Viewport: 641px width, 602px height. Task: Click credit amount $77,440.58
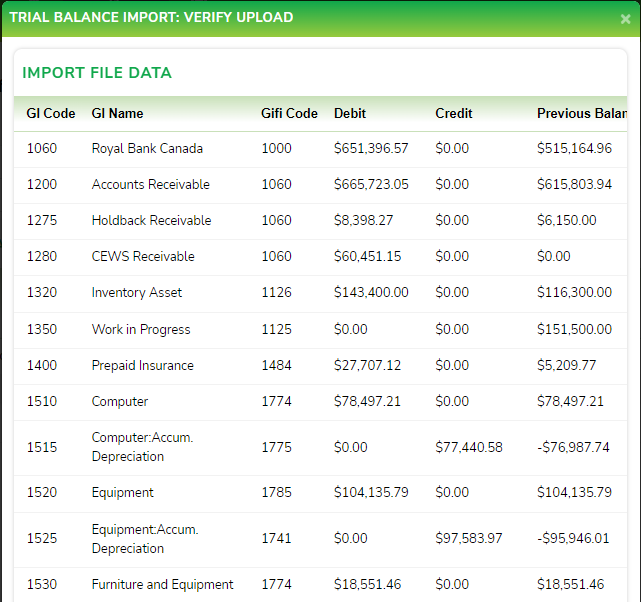[468, 447]
